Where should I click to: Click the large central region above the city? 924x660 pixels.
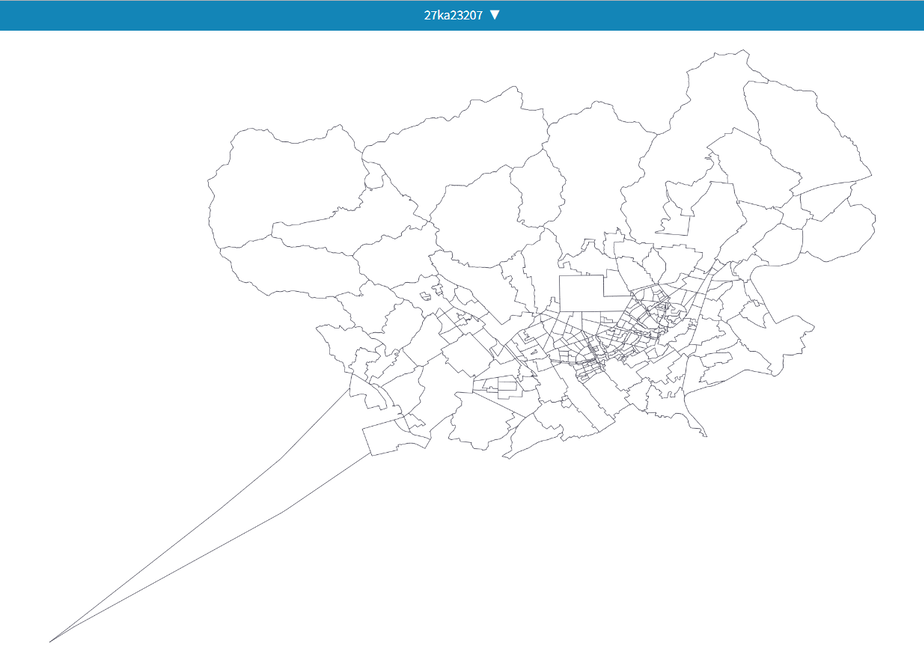[x=477, y=218]
